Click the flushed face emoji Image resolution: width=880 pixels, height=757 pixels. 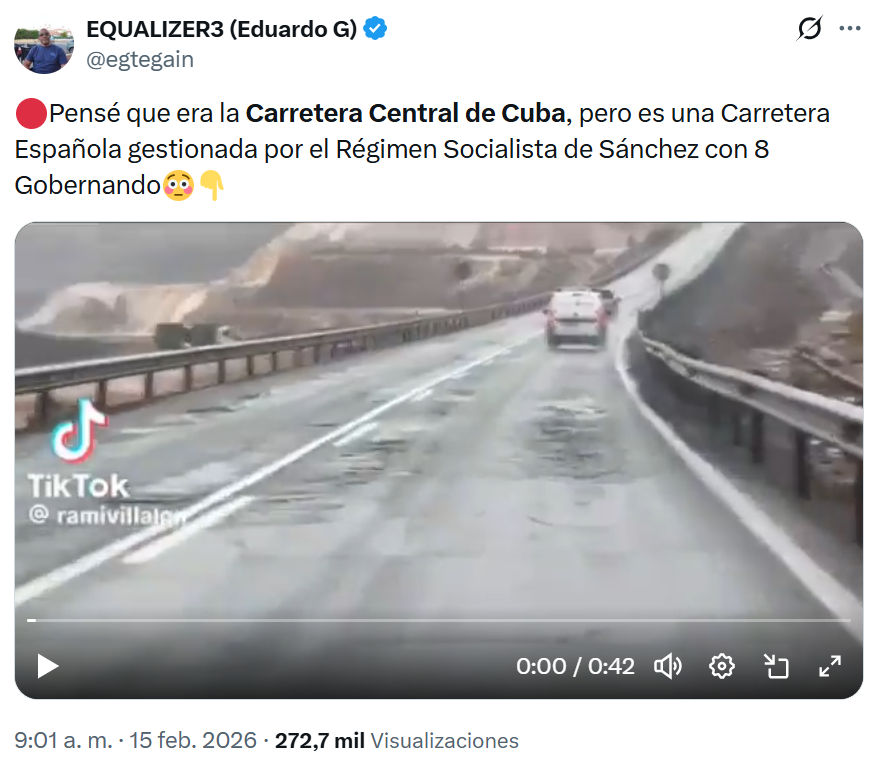[x=178, y=185]
